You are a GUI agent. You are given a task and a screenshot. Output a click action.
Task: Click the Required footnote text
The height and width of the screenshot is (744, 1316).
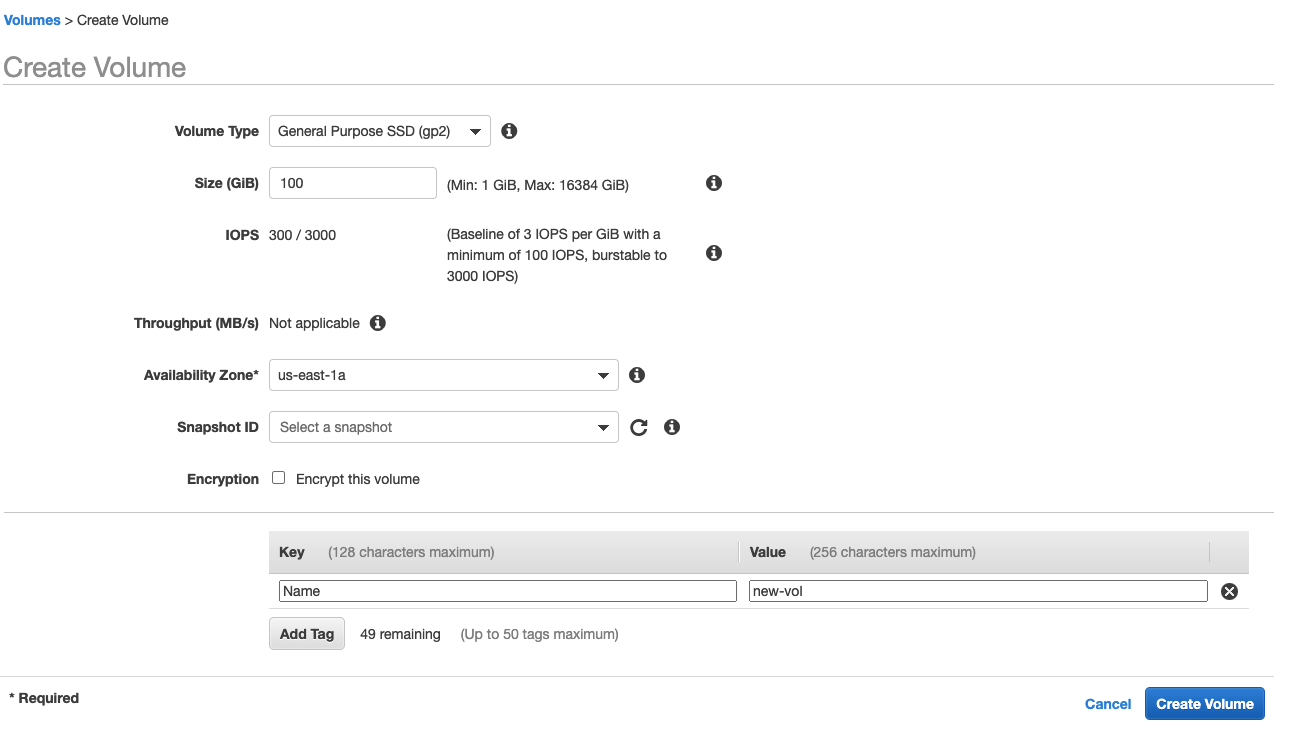tap(44, 698)
